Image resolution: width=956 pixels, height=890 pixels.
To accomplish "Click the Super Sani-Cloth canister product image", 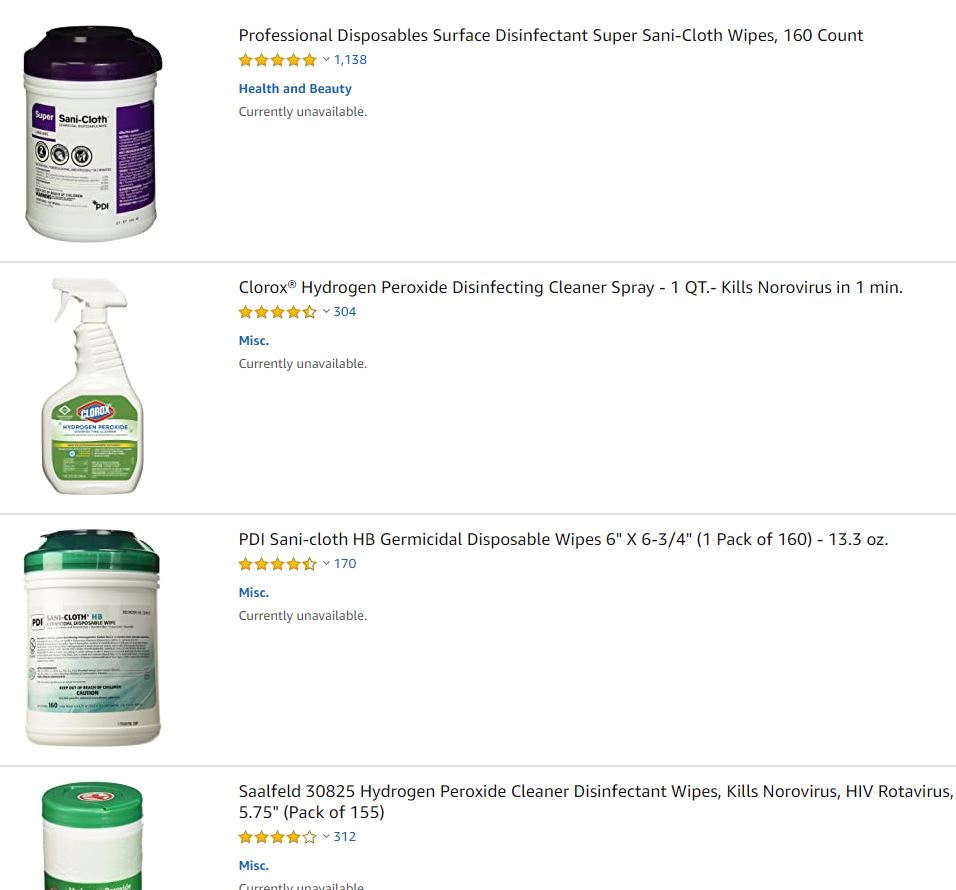I will [93, 133].
